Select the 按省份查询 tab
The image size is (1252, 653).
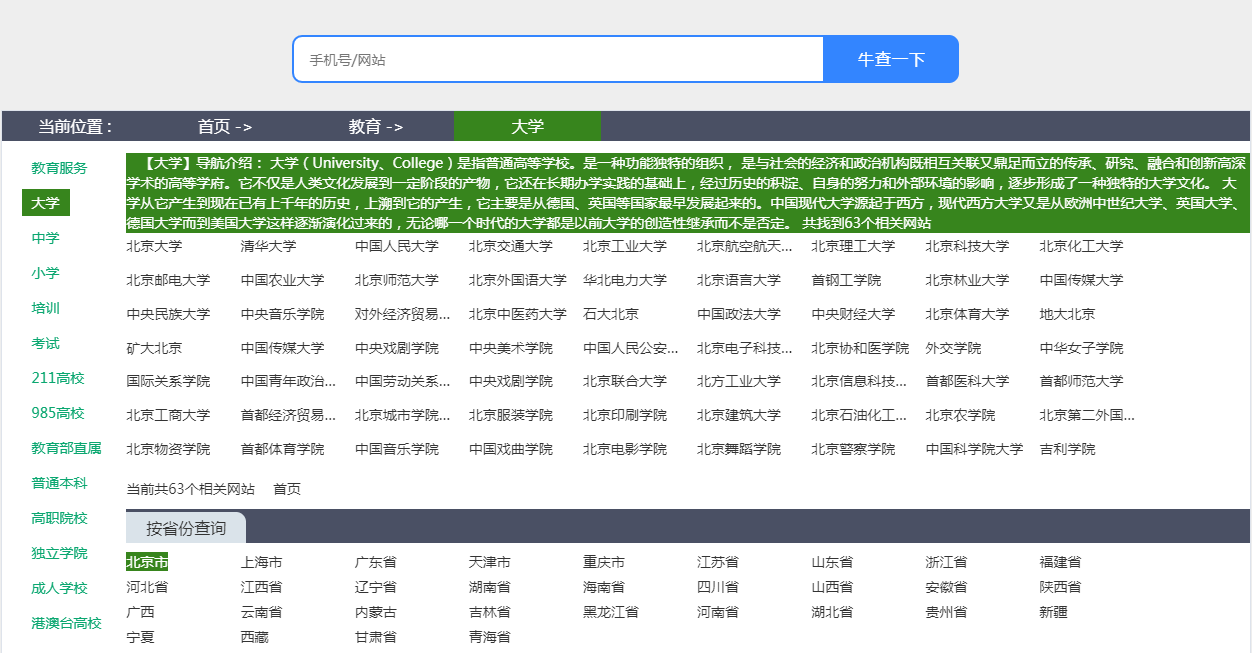186,528
